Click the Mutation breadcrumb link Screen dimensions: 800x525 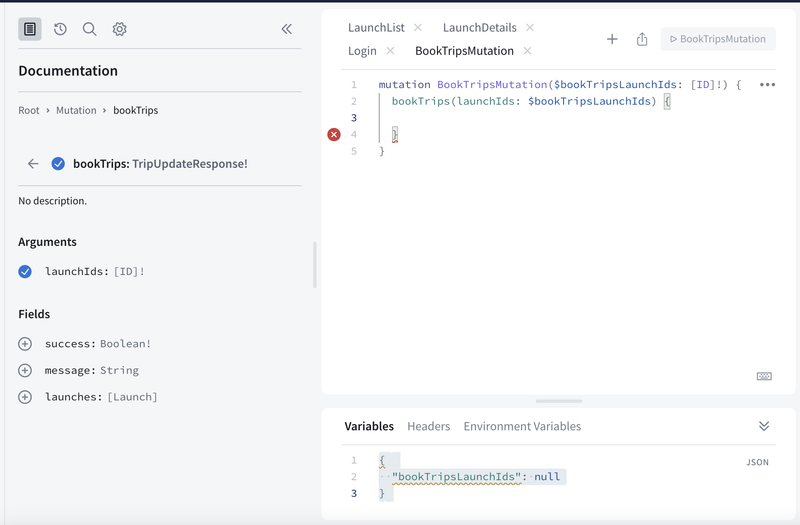[x=76, y=110]
